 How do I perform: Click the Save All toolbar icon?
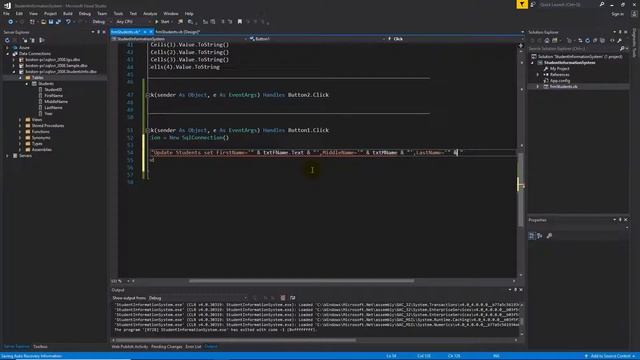(x=58, y=22)
